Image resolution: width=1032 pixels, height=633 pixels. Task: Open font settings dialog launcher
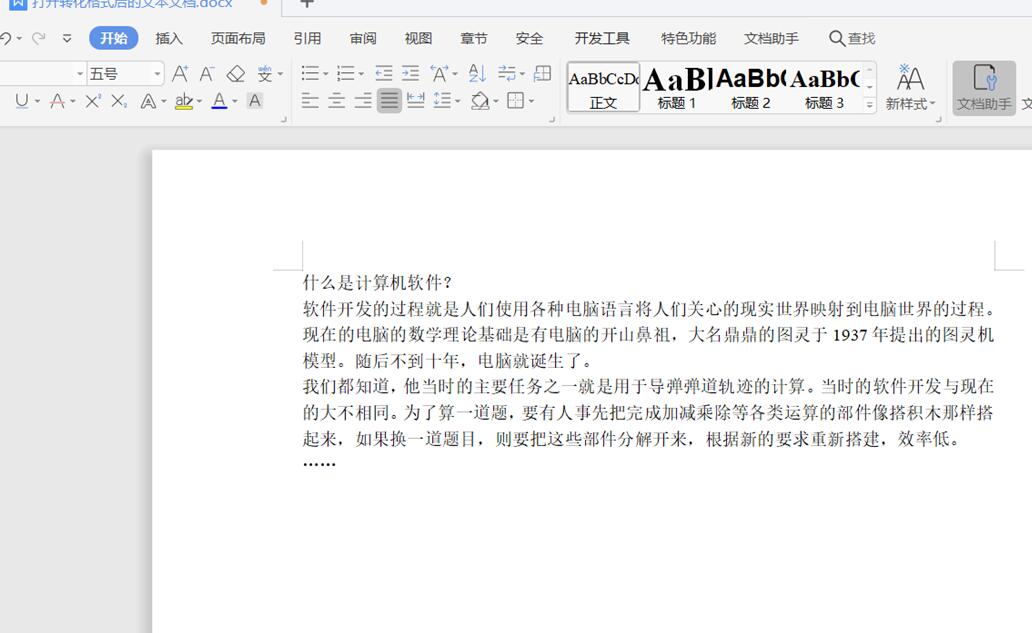coord(284,120)
